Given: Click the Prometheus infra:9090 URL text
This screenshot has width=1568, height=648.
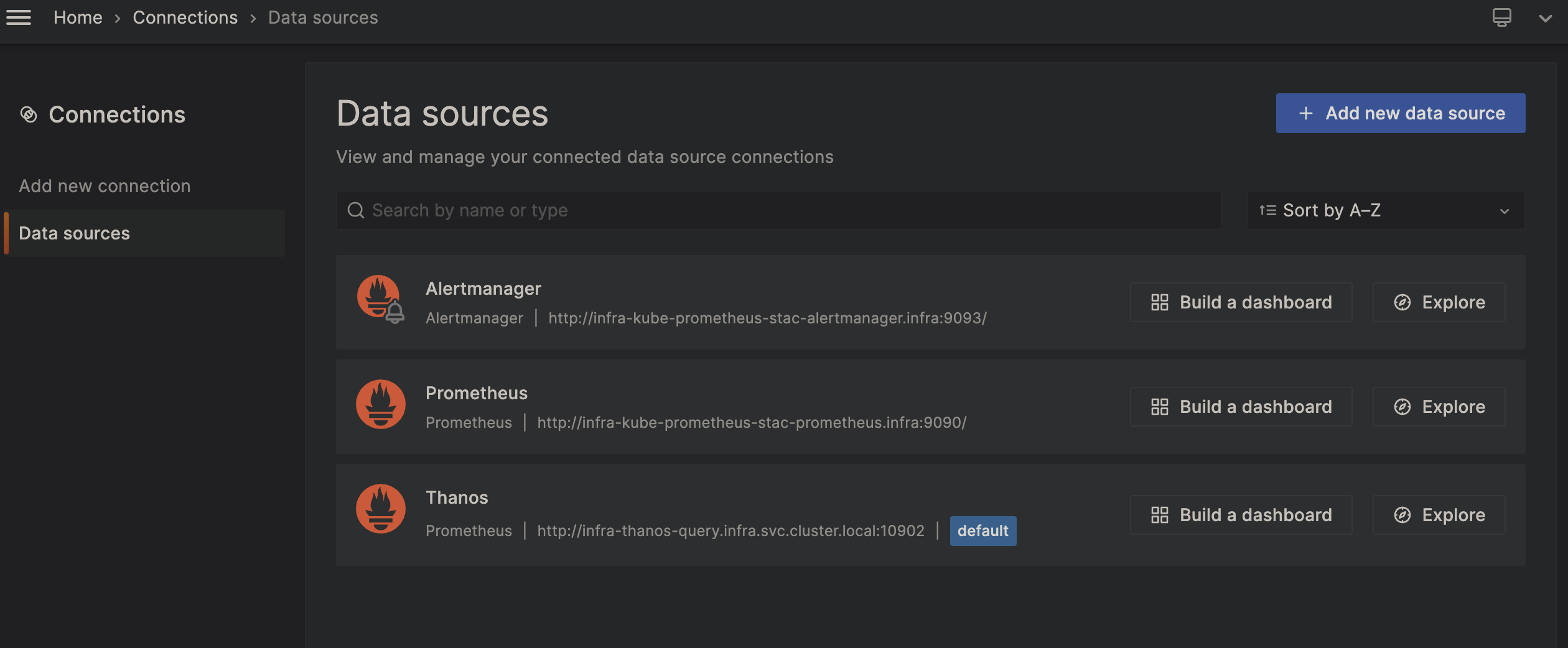Looking at the screenshot, I should coord(752,422).
